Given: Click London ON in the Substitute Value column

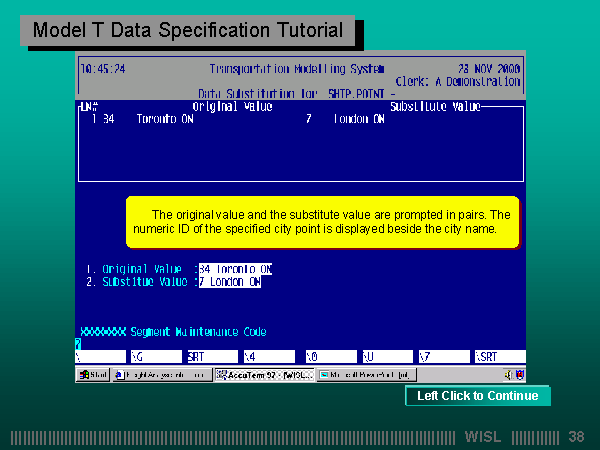Looking at the screenshot, I should coord(358,119).
